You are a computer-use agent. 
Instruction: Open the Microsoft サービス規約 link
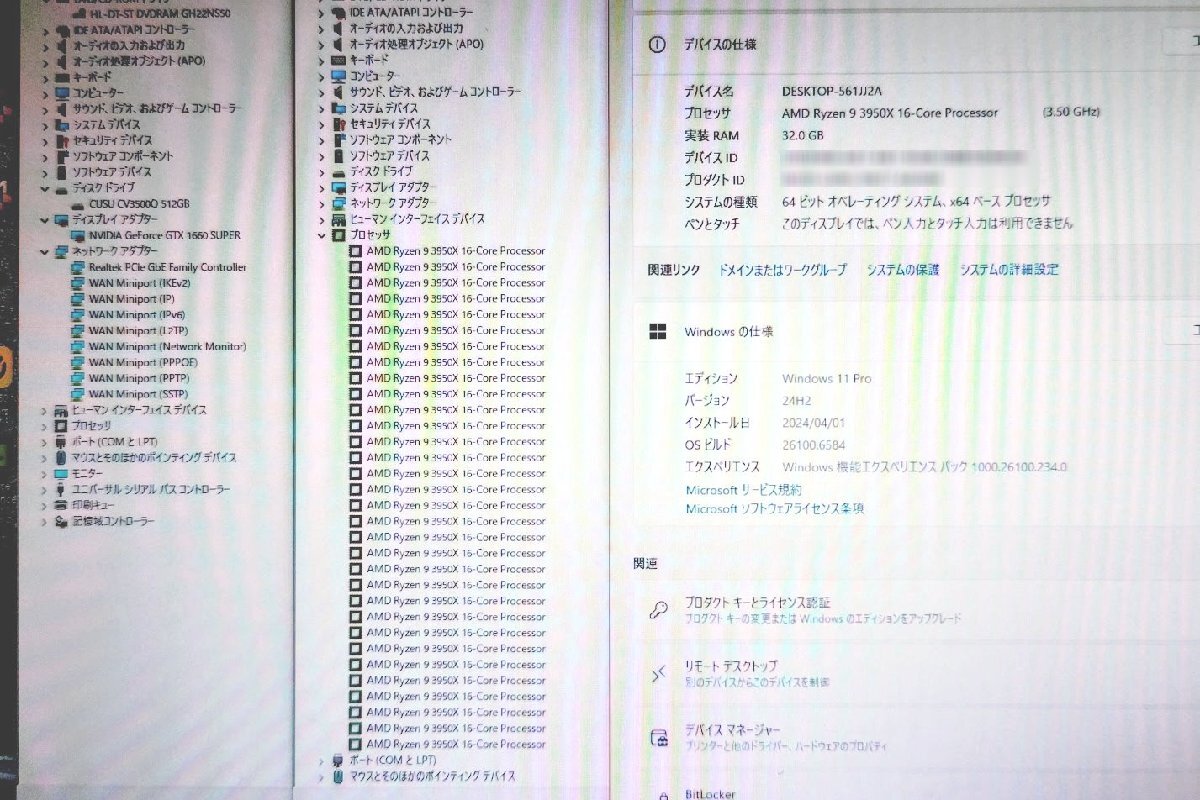coord(743,490)
